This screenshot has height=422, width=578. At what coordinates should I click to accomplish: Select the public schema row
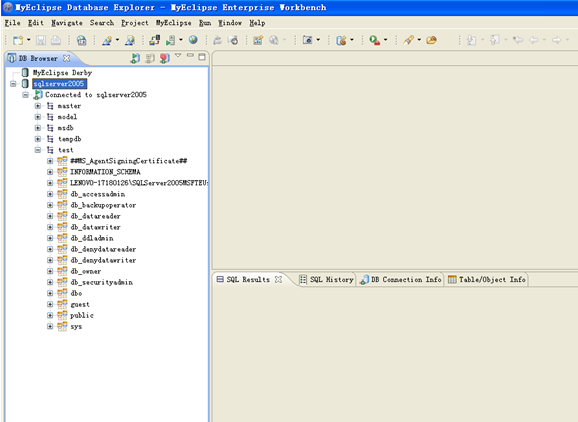(x=82, y=315)
